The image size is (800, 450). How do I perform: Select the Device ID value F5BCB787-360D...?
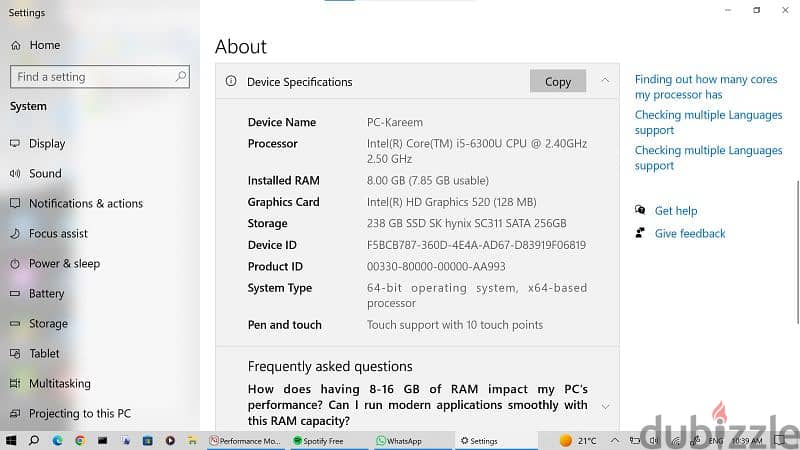[x=476, y=245]
